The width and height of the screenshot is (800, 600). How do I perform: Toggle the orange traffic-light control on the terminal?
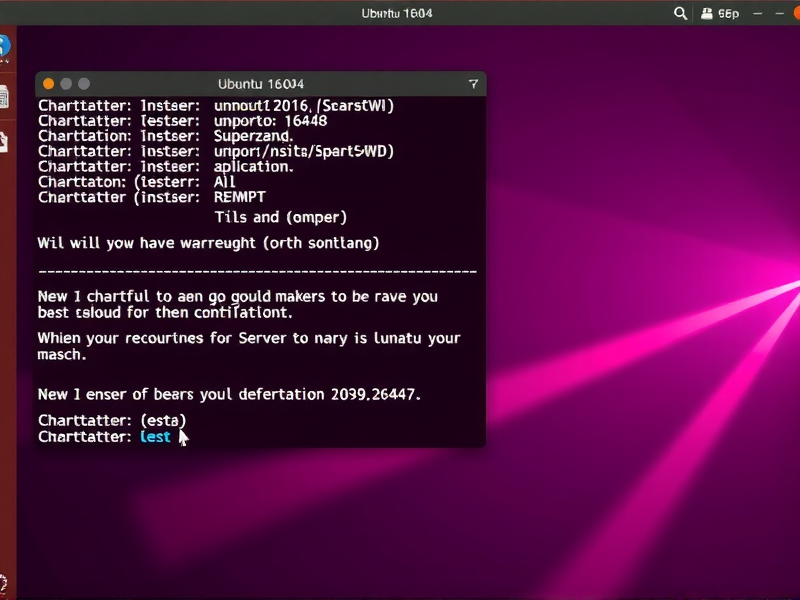pyautogui.click(x=48, y=85)
